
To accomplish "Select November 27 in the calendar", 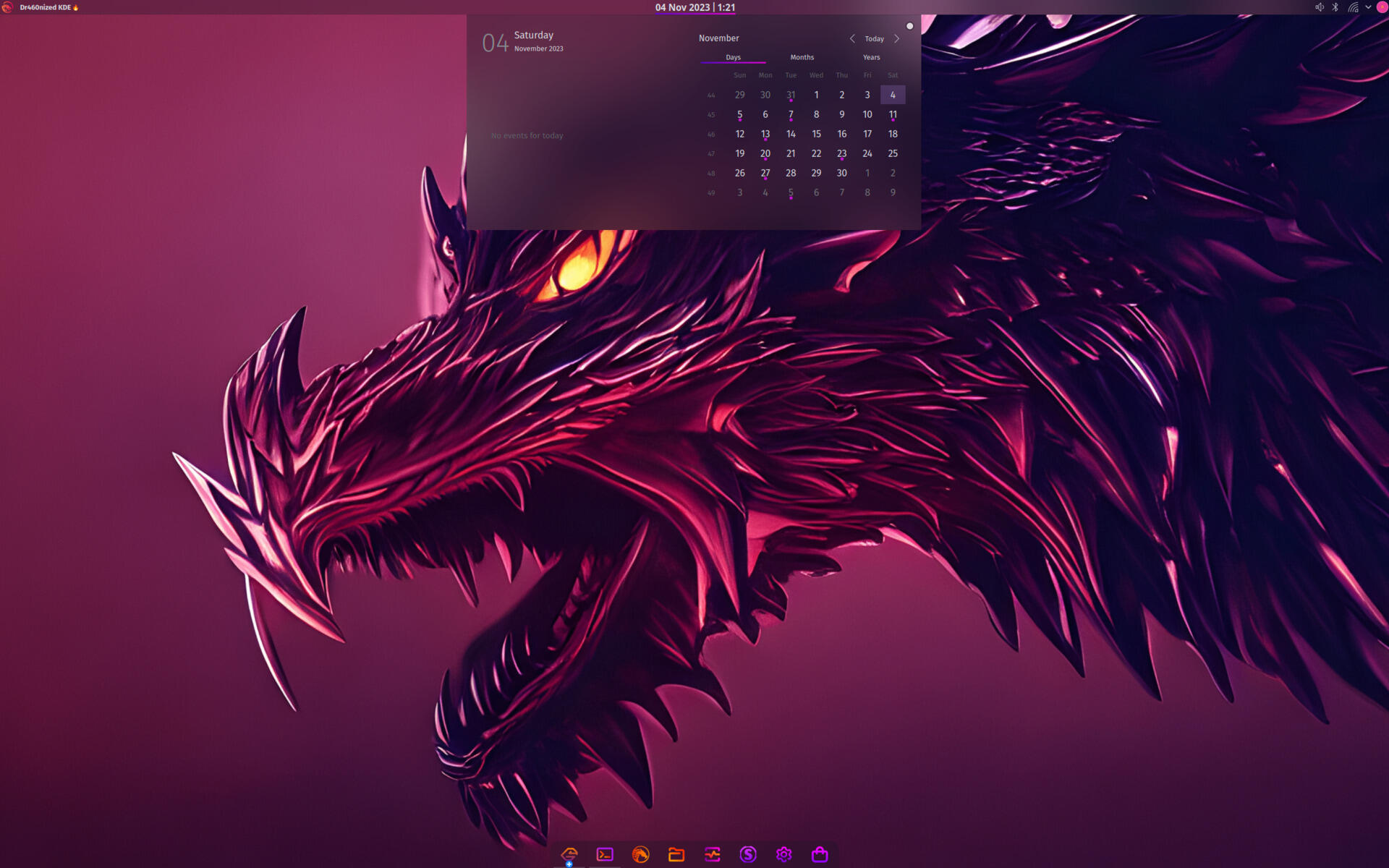I will 765,173.
